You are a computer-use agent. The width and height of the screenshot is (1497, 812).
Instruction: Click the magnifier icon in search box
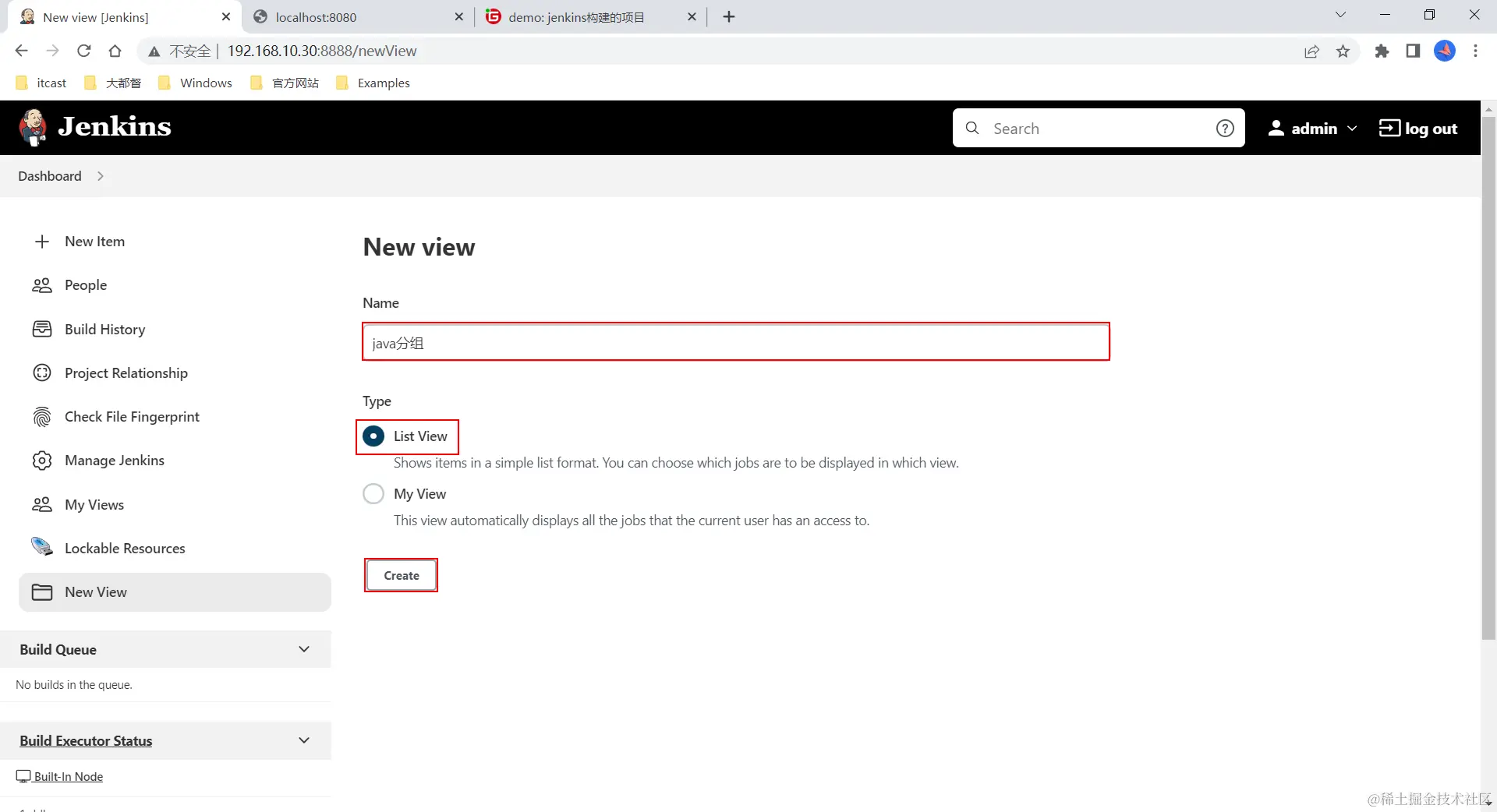pyautogui.click(x=972, y=128)
